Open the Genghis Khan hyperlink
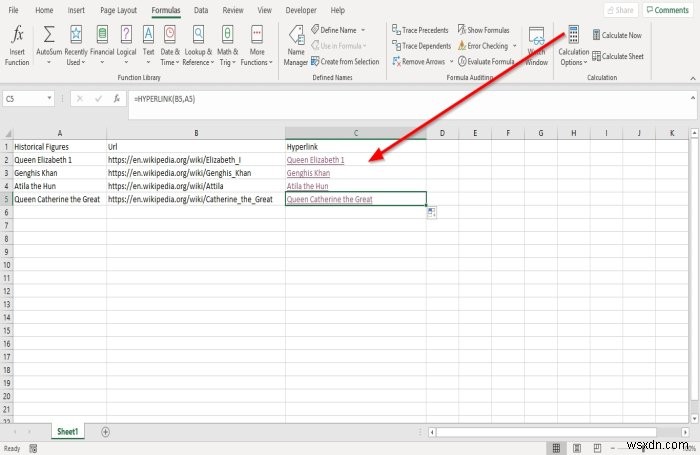 [308, 173]
